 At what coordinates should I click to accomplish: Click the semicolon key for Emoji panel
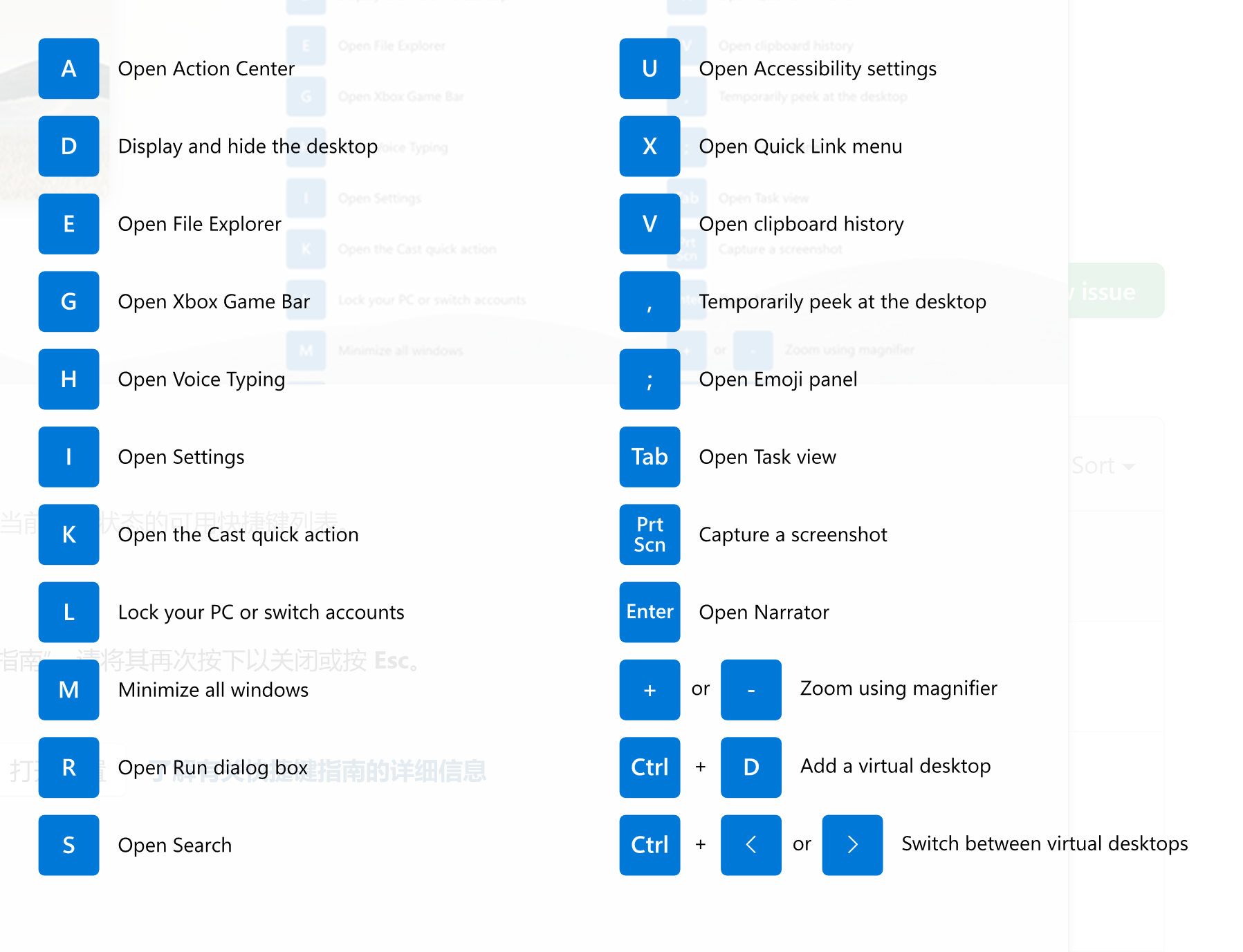pos(649,380)
